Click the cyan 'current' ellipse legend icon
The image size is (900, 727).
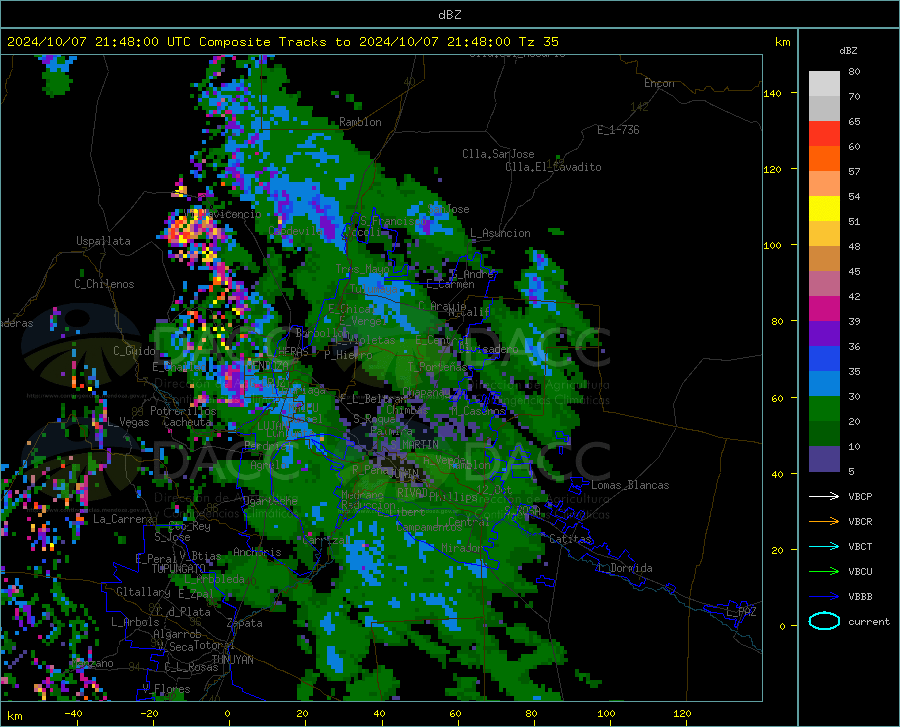pos(824,621)
